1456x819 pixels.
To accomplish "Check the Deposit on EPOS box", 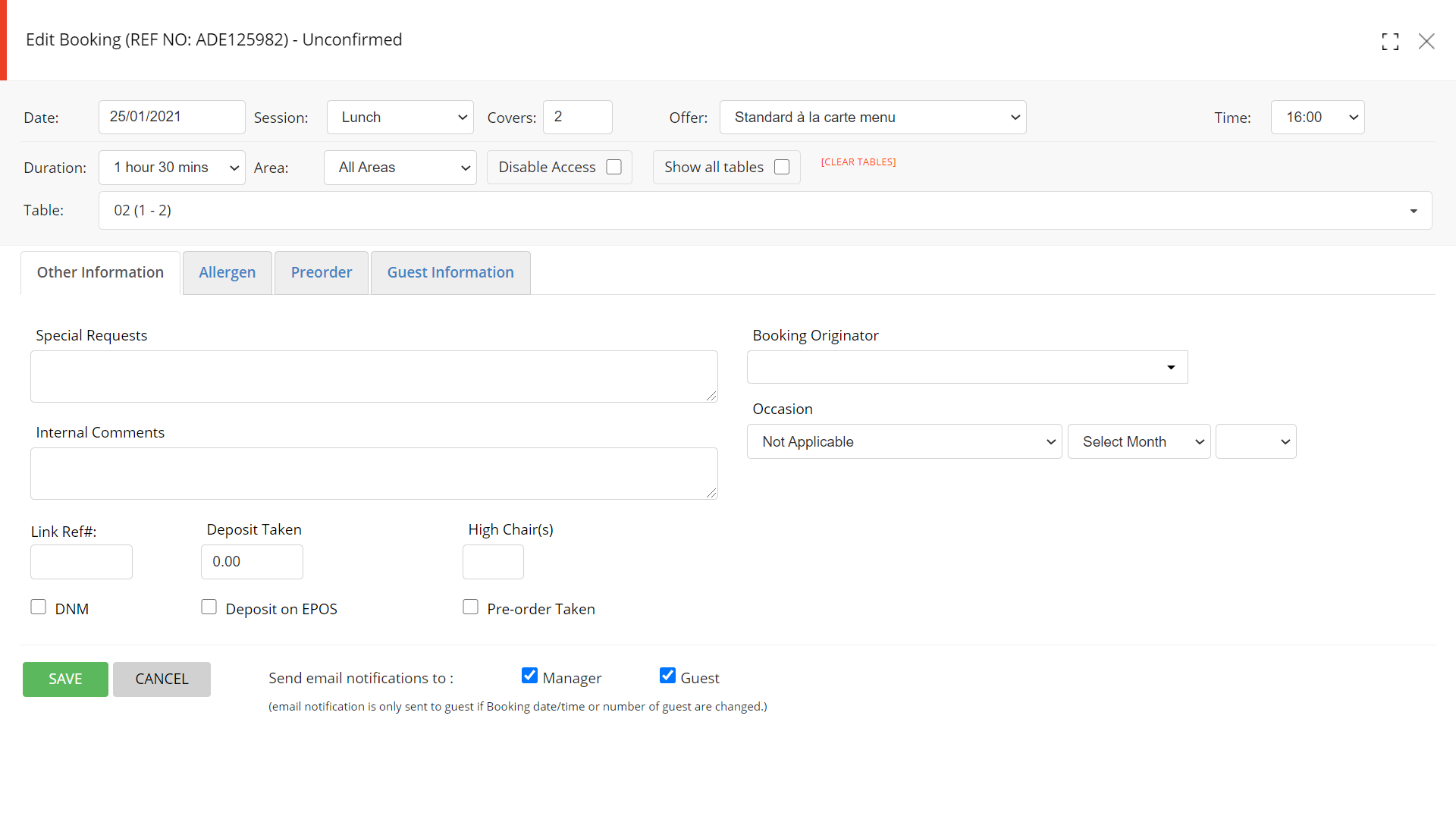I will 209,607.
